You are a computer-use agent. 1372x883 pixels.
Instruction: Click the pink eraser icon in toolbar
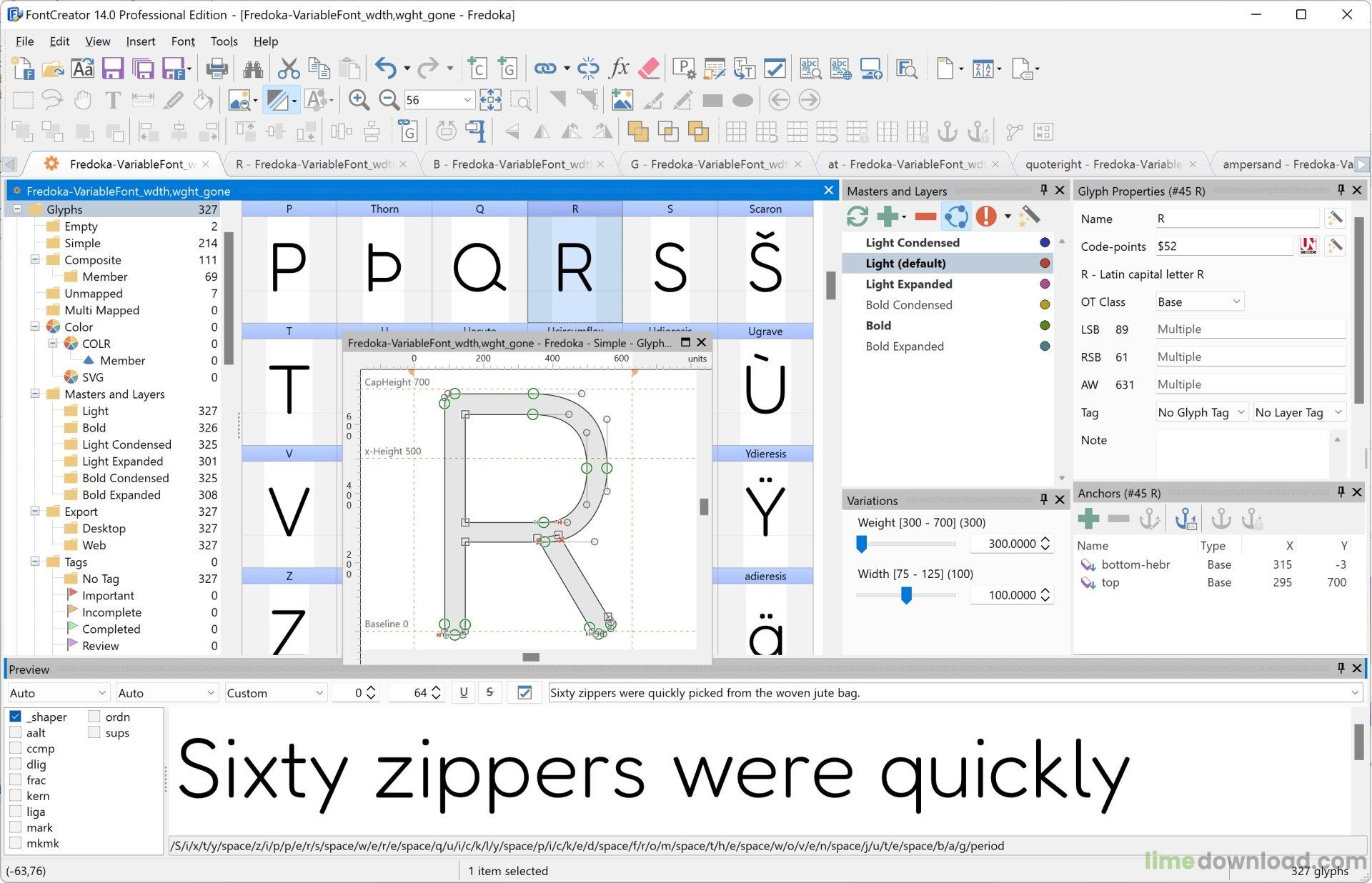pyautogui.click(x=648, y=69)
